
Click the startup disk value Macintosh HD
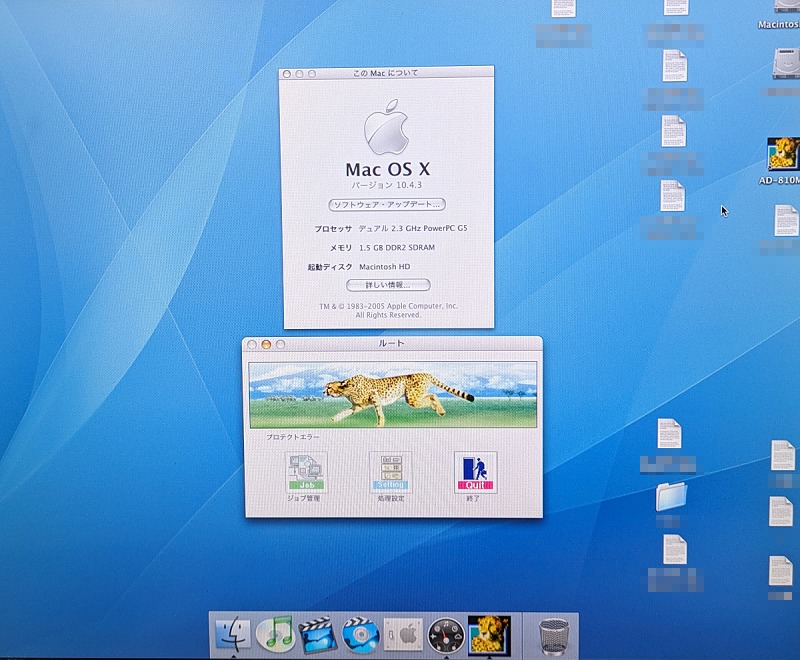point(385,267)
